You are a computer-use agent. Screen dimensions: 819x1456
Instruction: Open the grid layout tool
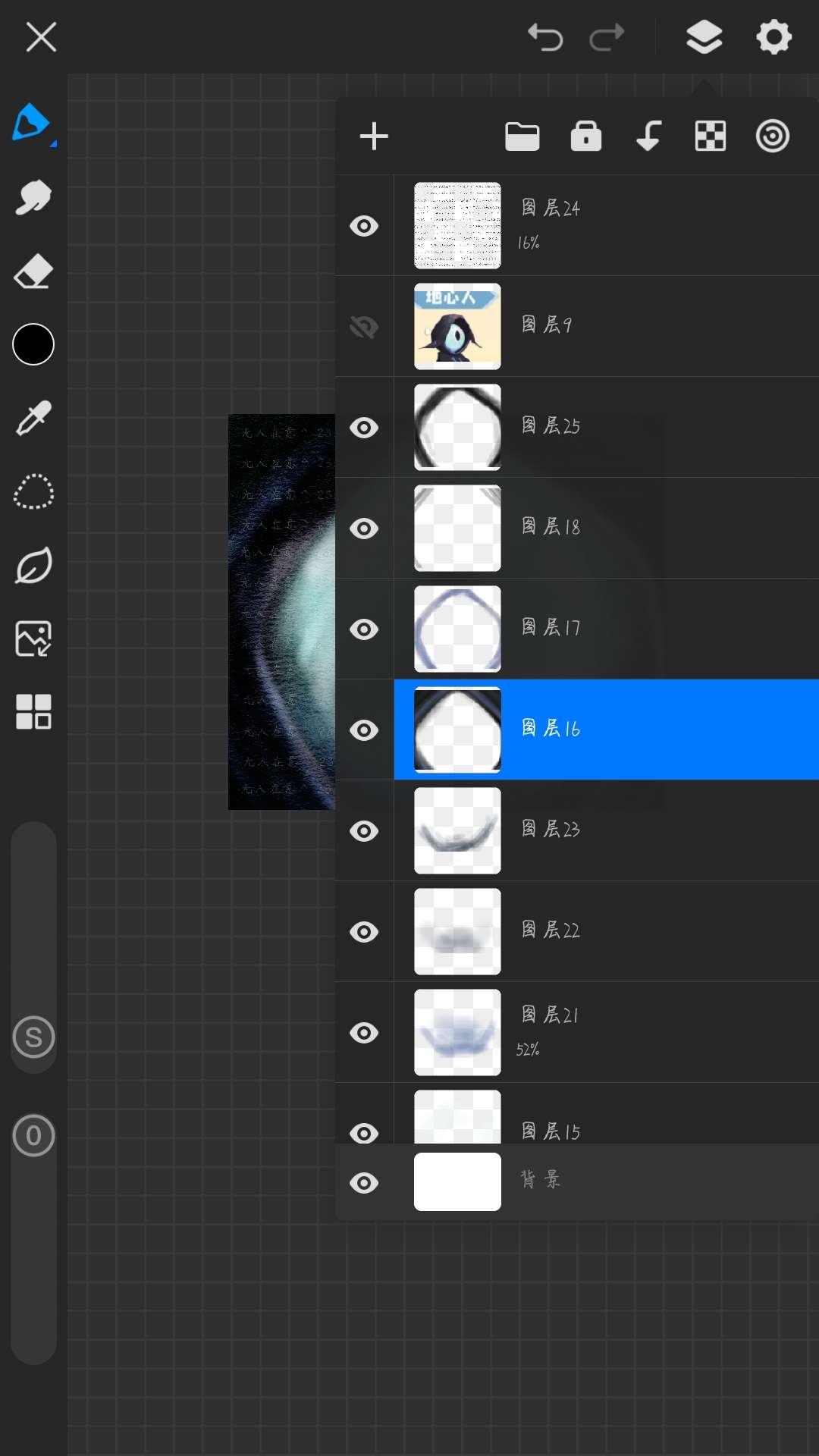[x=33, y=712]
